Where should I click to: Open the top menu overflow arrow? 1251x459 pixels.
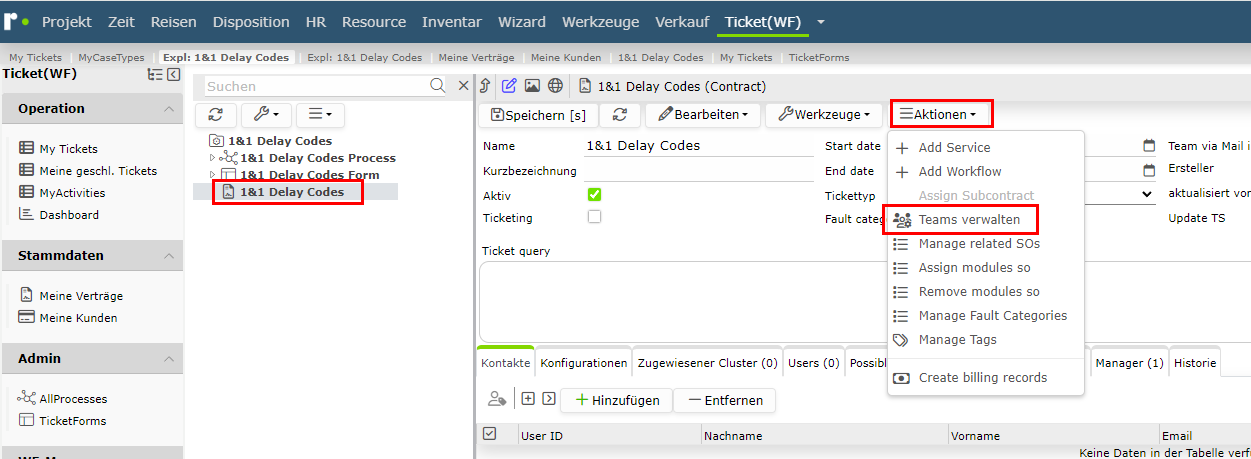click(x=821, y=21)
